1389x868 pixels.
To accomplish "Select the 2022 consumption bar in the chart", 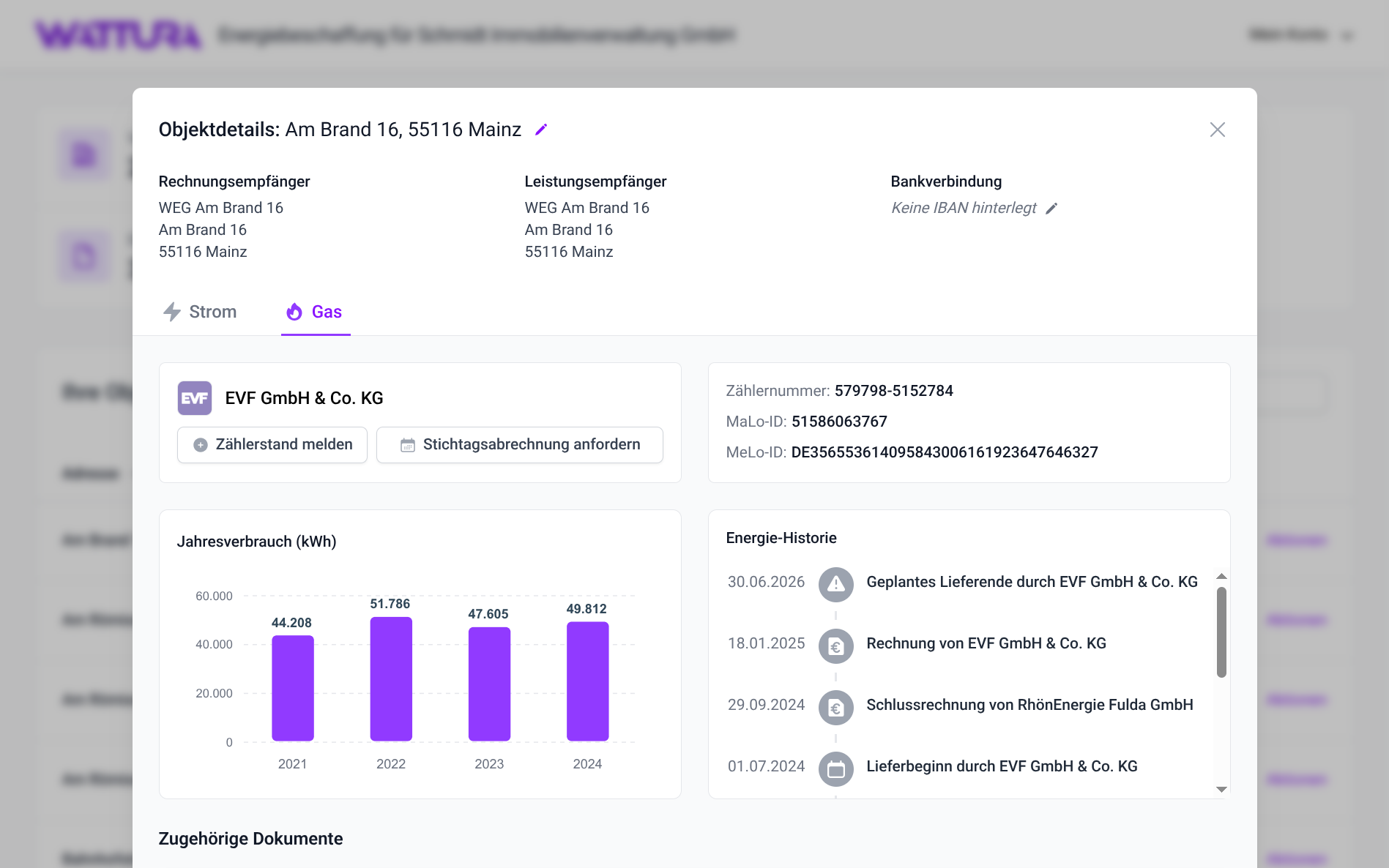I will click(392, 678).
